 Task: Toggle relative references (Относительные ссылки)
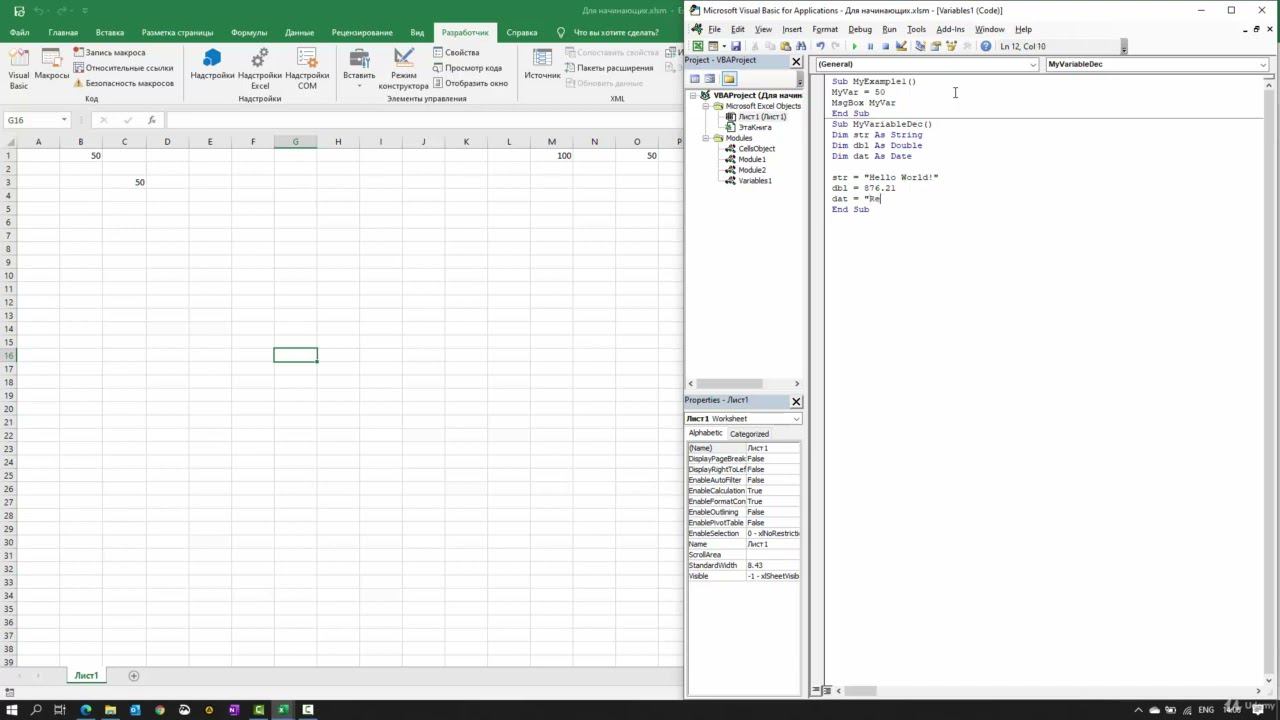123,68
